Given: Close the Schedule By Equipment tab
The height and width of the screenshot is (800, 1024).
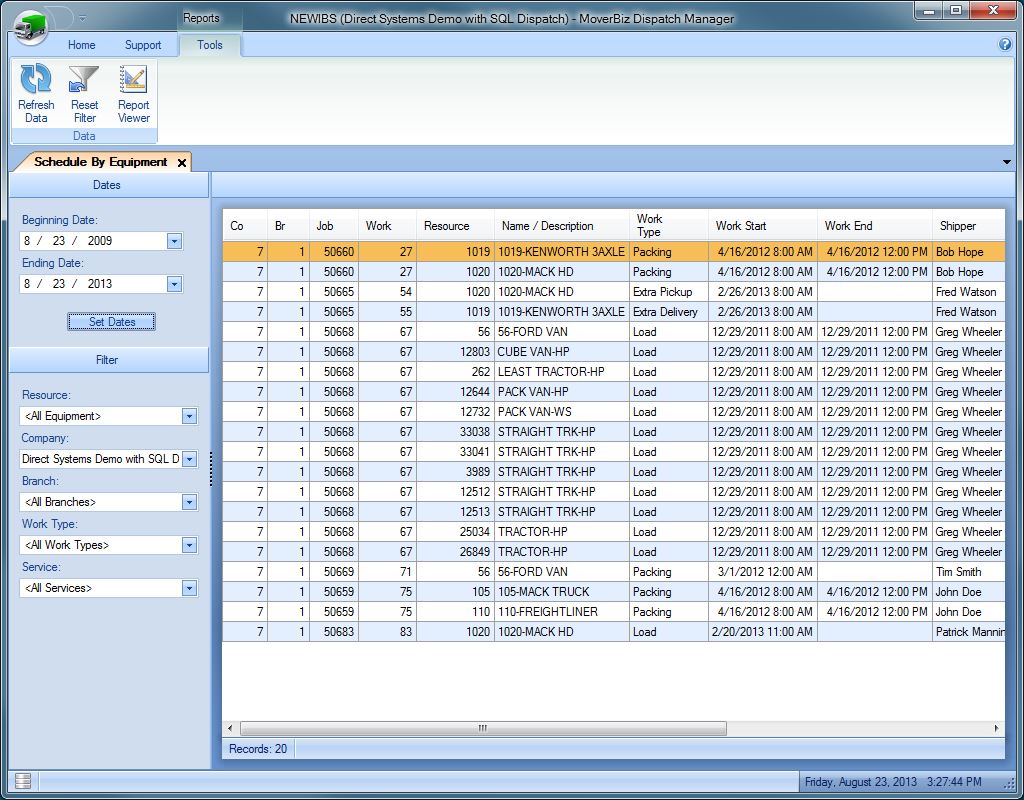Looking at the screenshot, I should pos(181,162).
